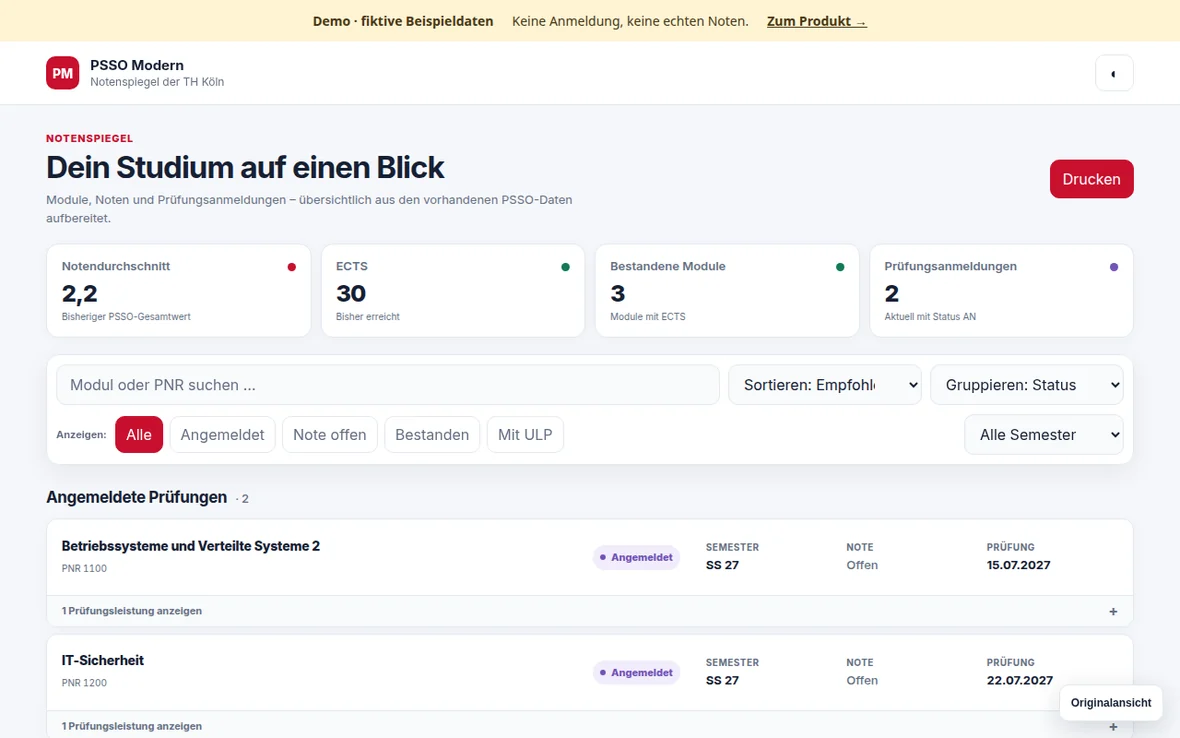Click the ECTS value 30
Image resolution: width=1180 pixels, height=738 pixels.
pyautogui.click(x=351, y=293)
